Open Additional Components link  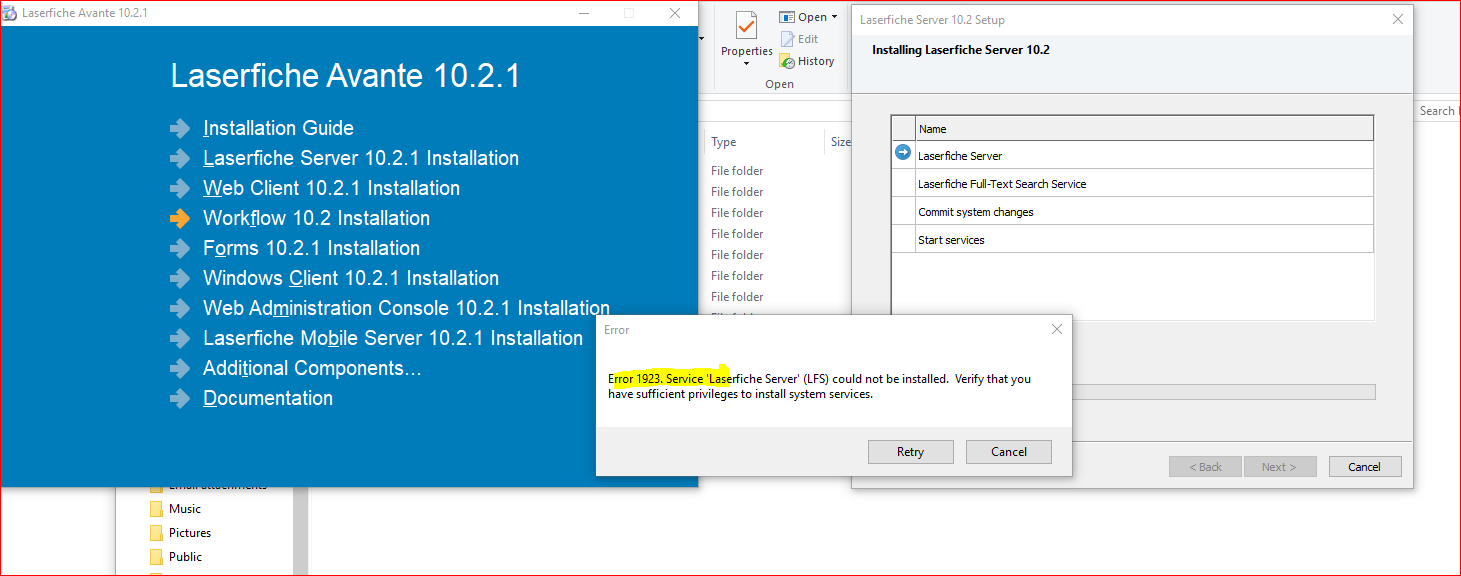coord(312,368)
